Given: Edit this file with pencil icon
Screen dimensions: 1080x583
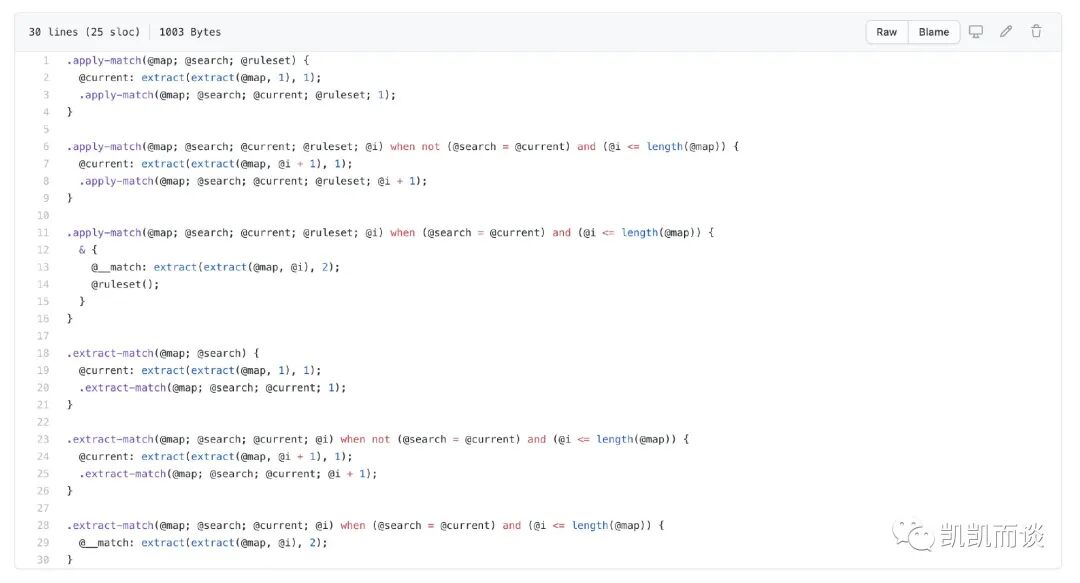Looking at the screenshot, I should click(1006, 32).
